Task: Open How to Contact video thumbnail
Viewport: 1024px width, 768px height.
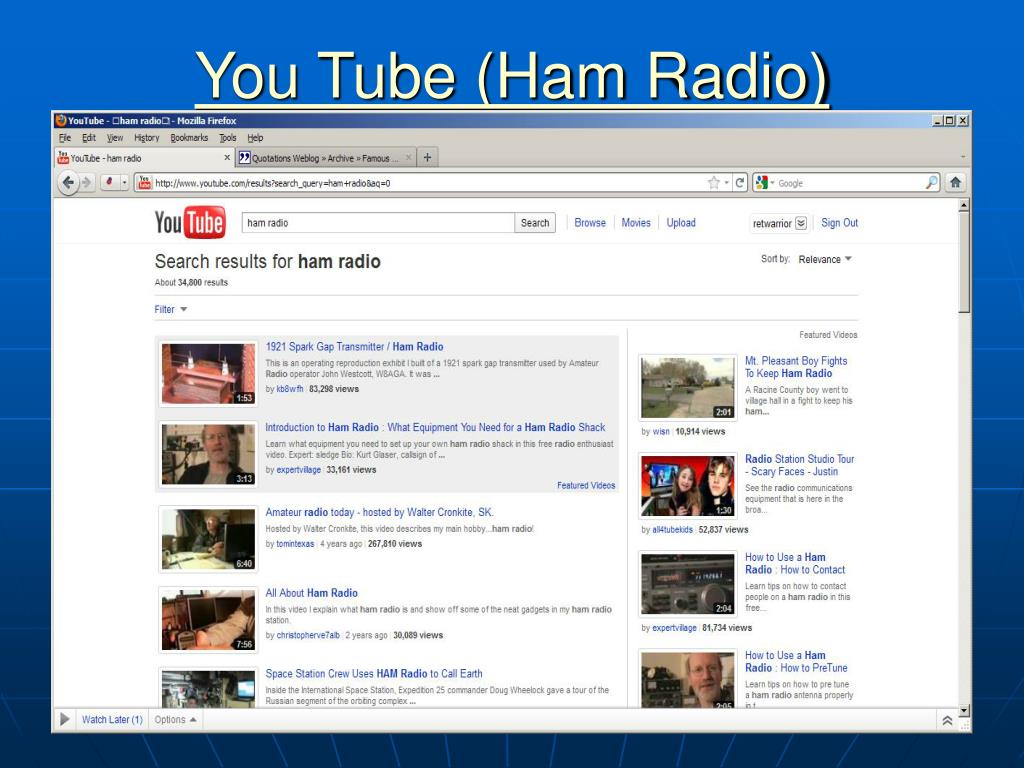Action: [688, 584]
